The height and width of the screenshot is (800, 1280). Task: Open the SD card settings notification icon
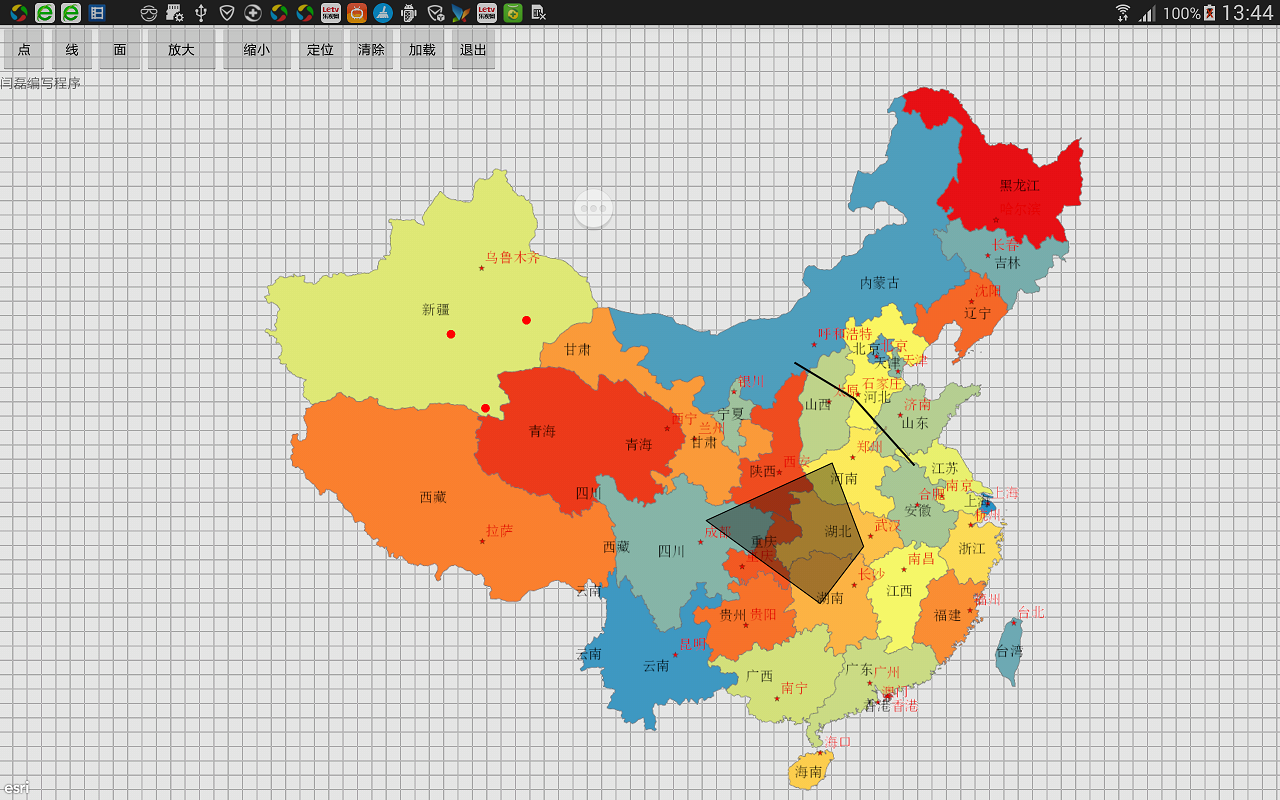point(175,13)
